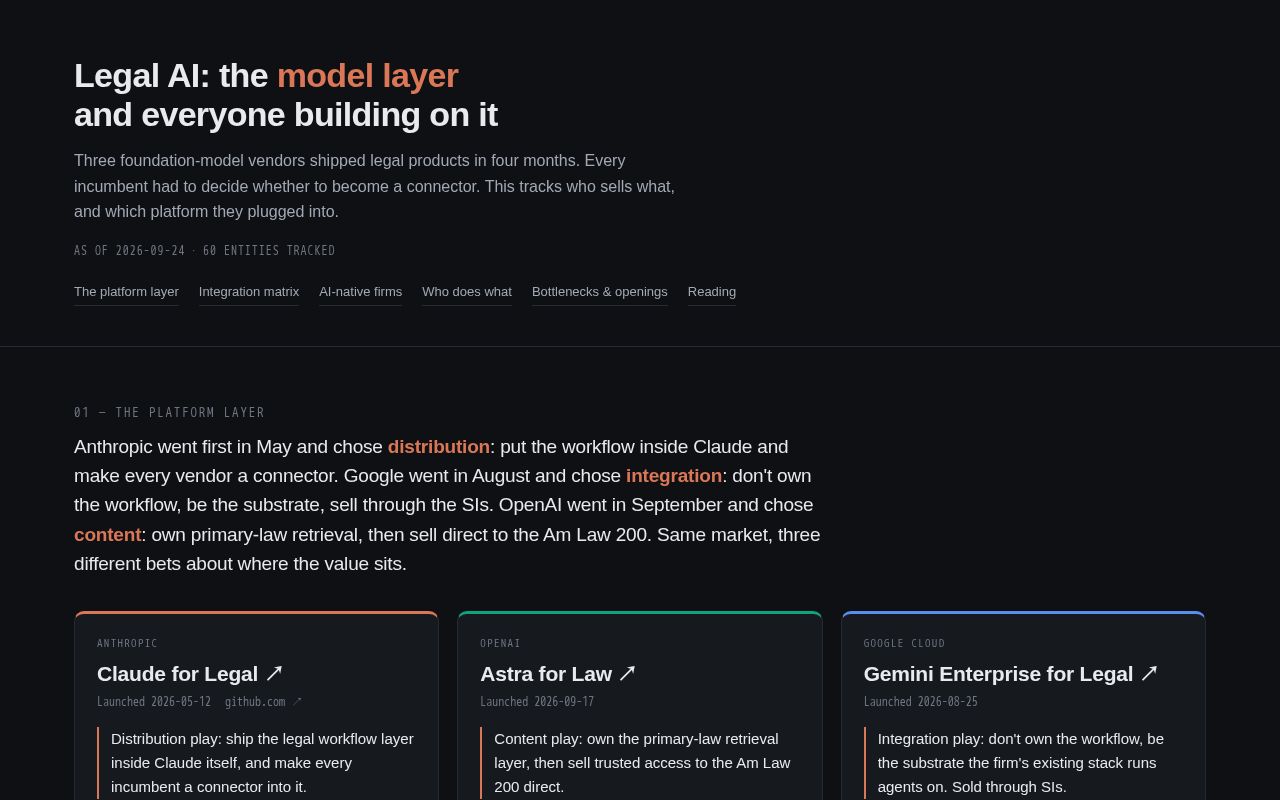Click the highlighted word distribution
The width and height of the screenshot is (1280, 800).
[439, 447]
